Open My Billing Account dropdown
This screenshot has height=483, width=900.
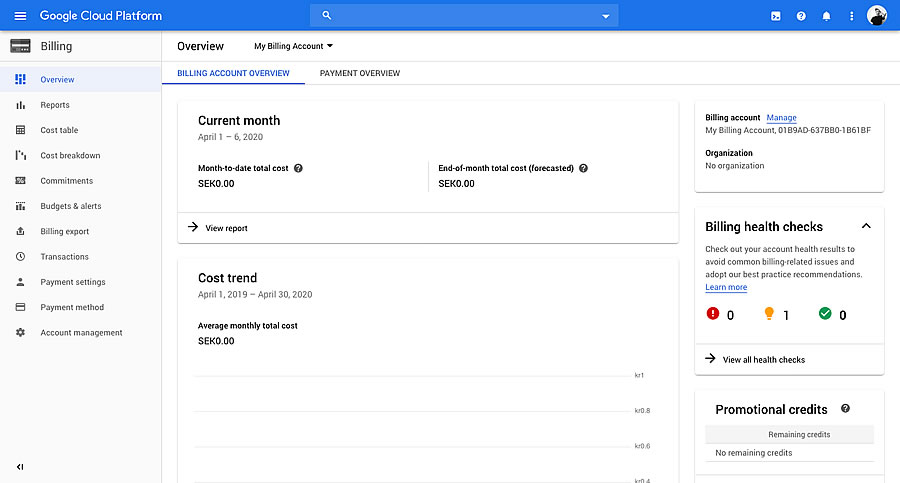pyautogui.click(x=293, y=46)
